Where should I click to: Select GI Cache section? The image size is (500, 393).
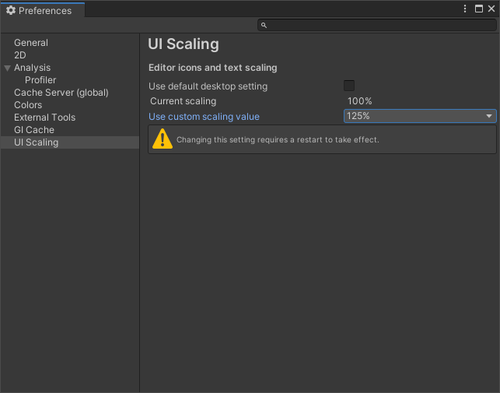tap(34, 130)
